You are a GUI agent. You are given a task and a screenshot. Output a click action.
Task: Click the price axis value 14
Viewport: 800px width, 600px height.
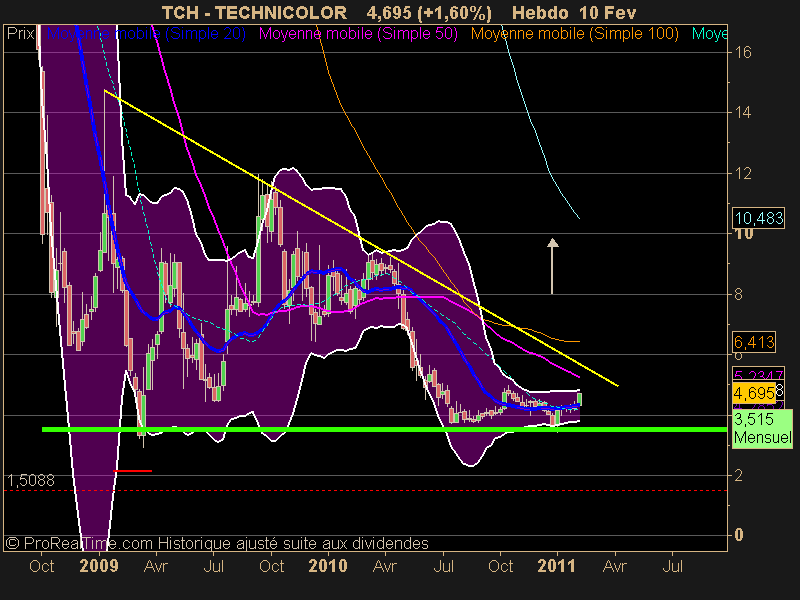[743, 112]
